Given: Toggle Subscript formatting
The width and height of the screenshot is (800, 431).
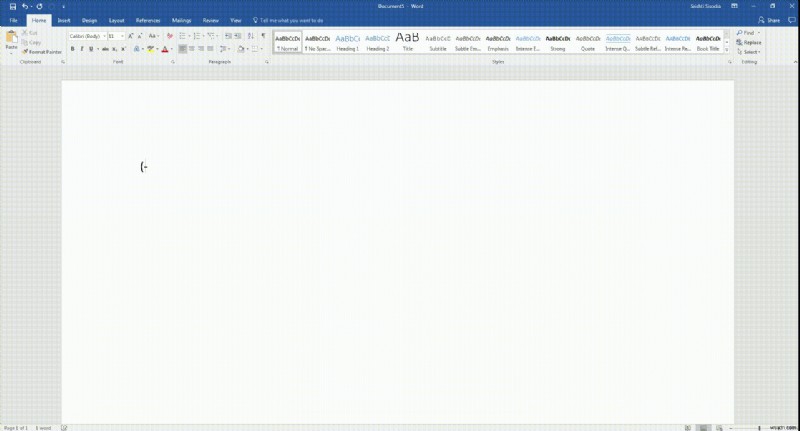Looking at the screenshot, I should (114, 49).
